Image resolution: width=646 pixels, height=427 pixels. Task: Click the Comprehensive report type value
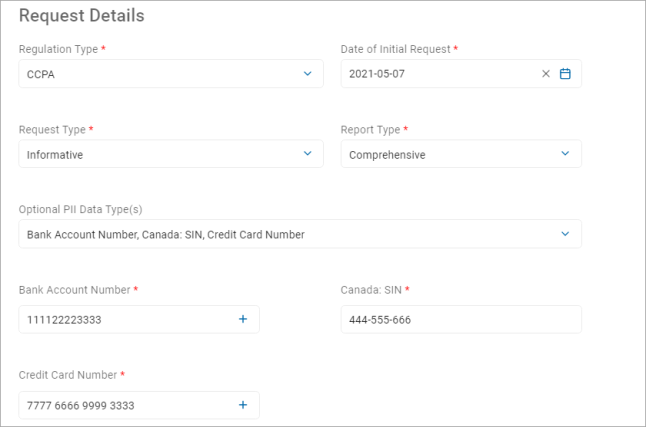click(387, 155)
